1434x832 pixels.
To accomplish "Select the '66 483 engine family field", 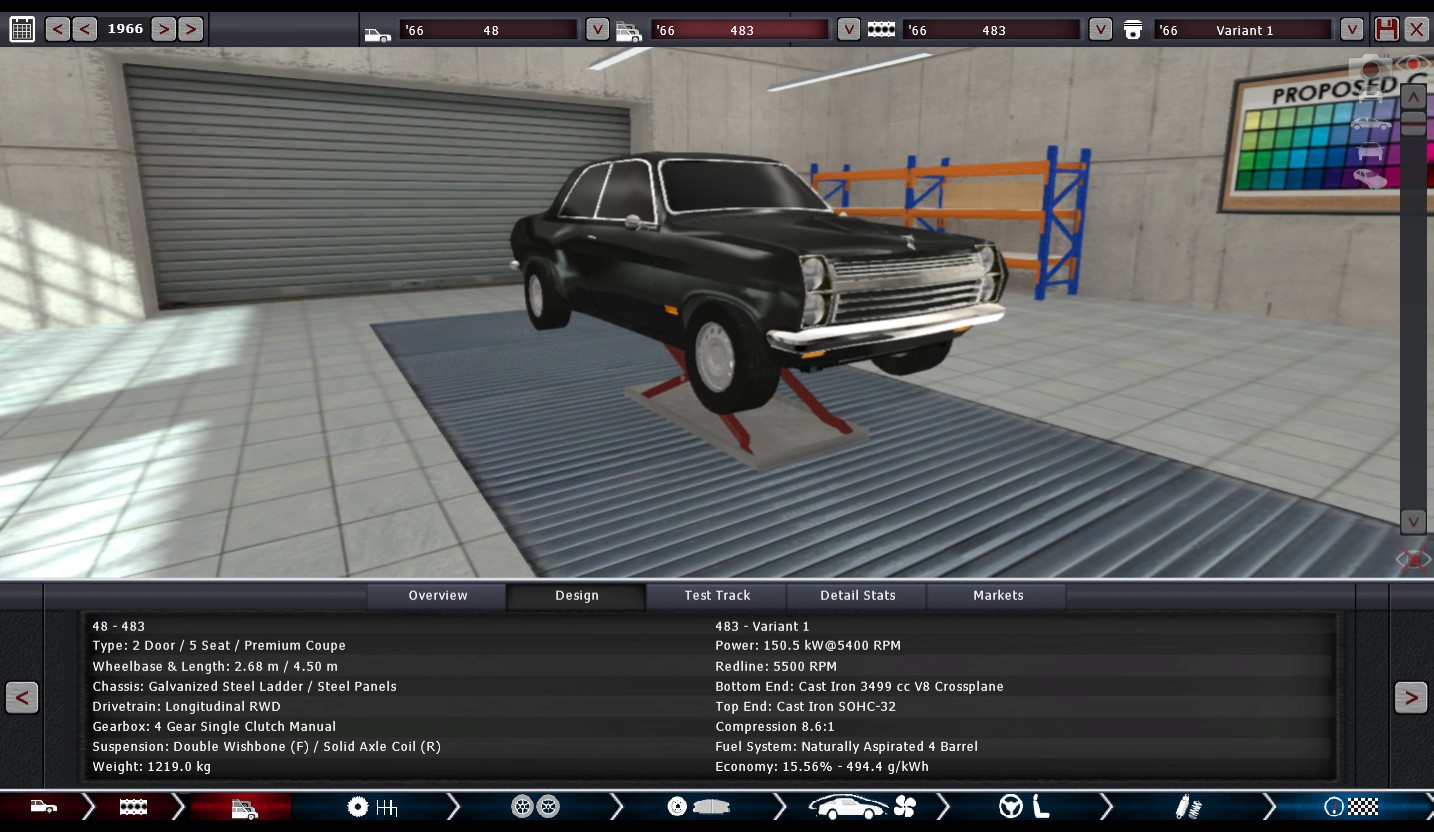I will click(992, 30).
